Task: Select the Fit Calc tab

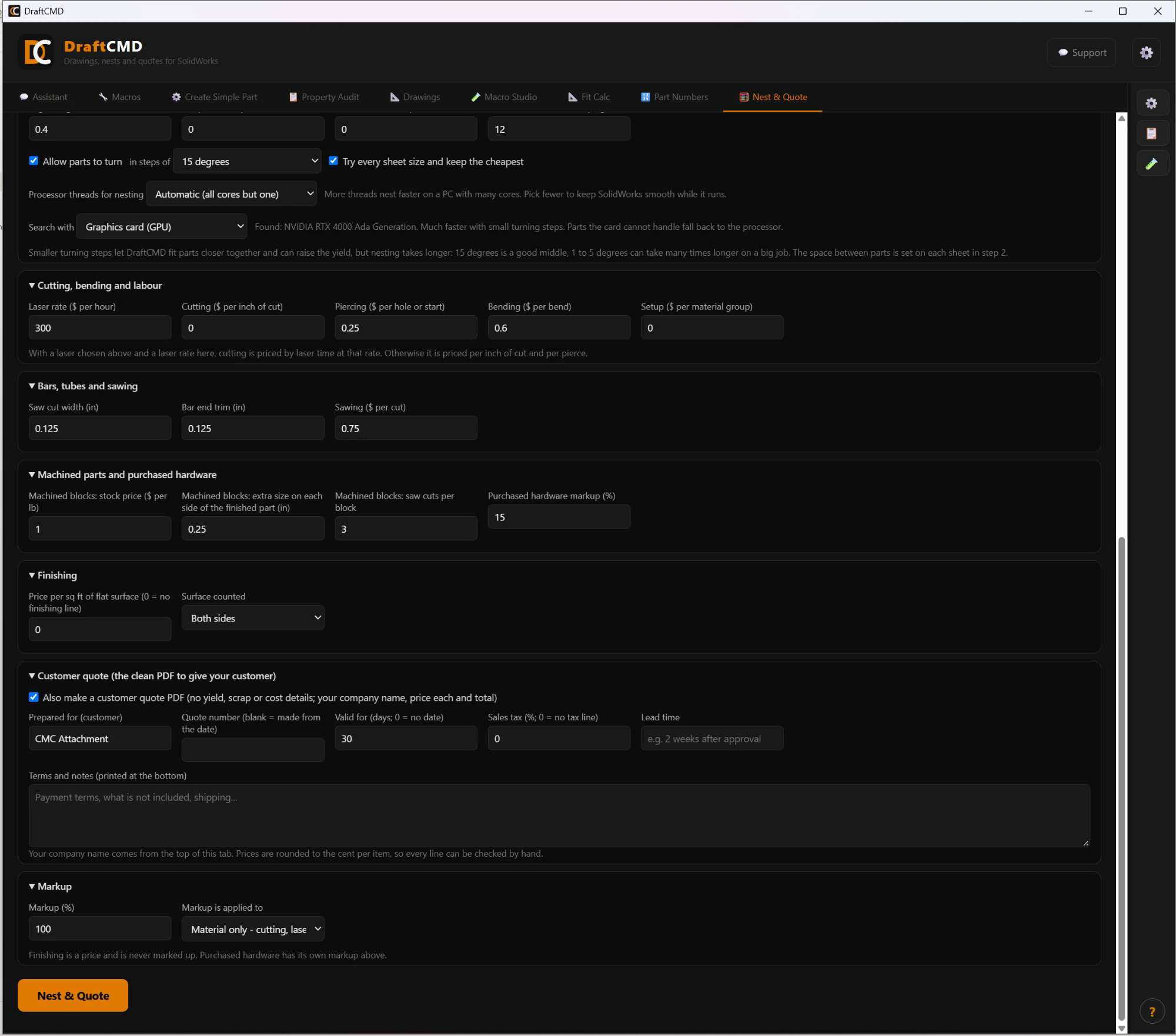Action: [x=589, y=97]
